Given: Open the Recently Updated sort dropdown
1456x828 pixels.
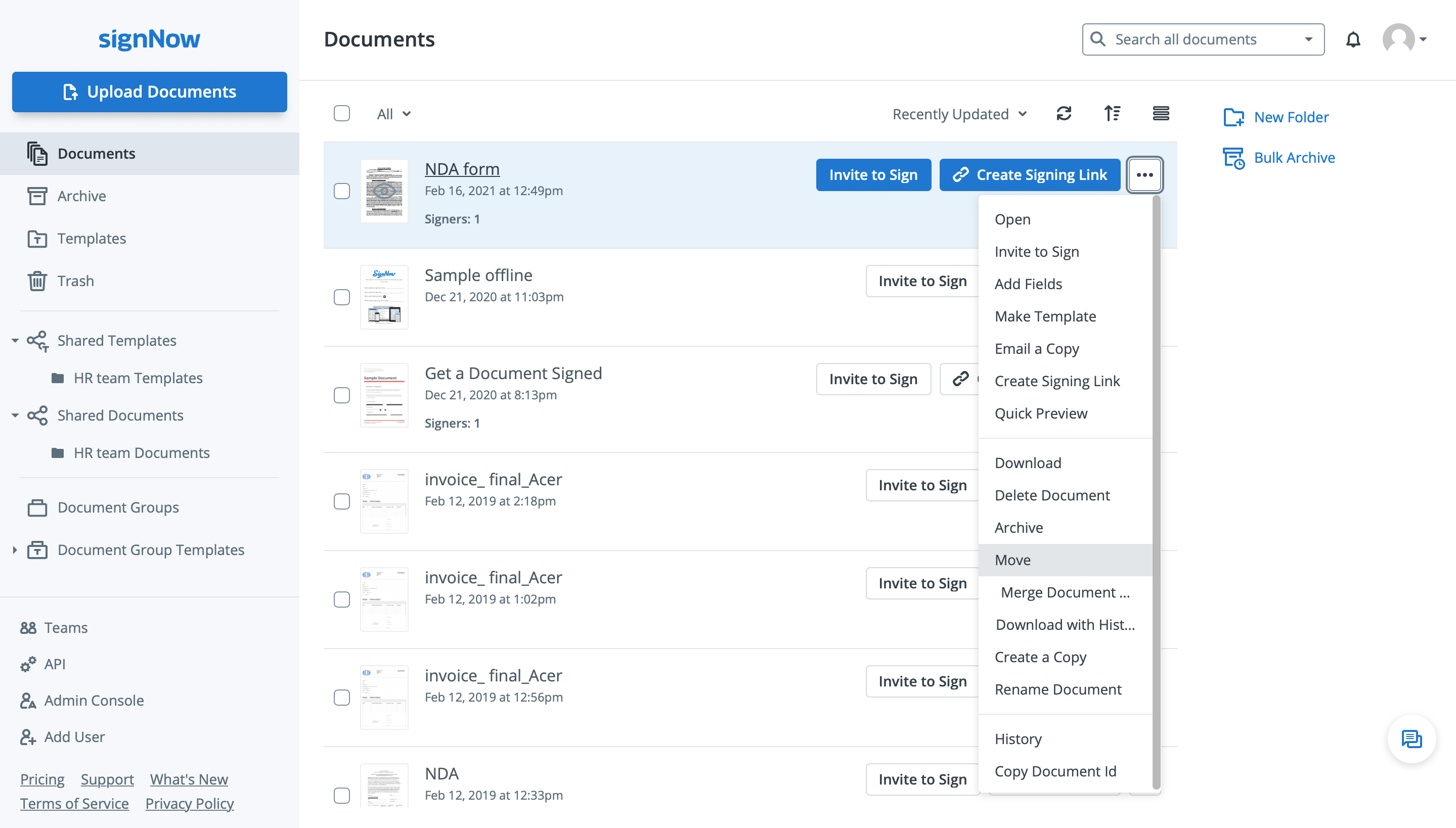Looking at the screenshot, I should [x=959, y=114].
